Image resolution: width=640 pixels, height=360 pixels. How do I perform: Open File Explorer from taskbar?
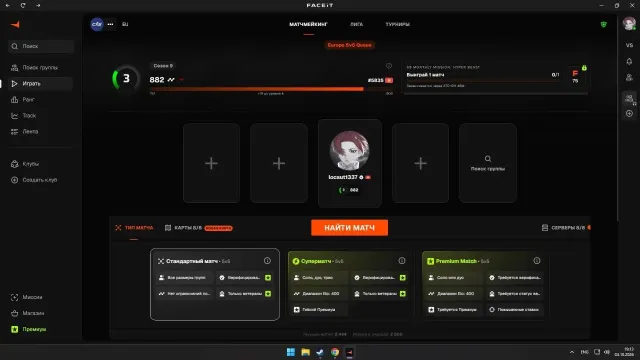(x=305, y=352)
